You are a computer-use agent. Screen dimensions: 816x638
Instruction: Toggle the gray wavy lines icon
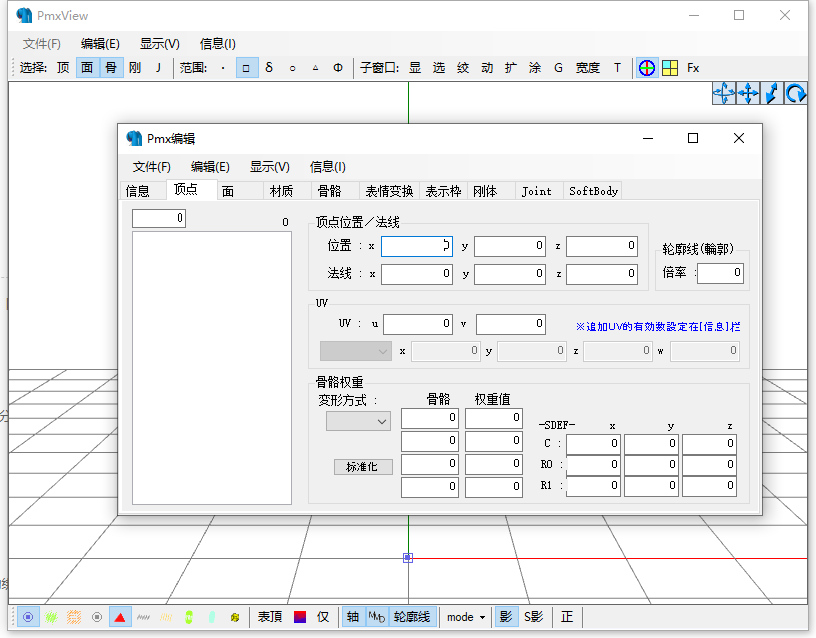point(143,617)
